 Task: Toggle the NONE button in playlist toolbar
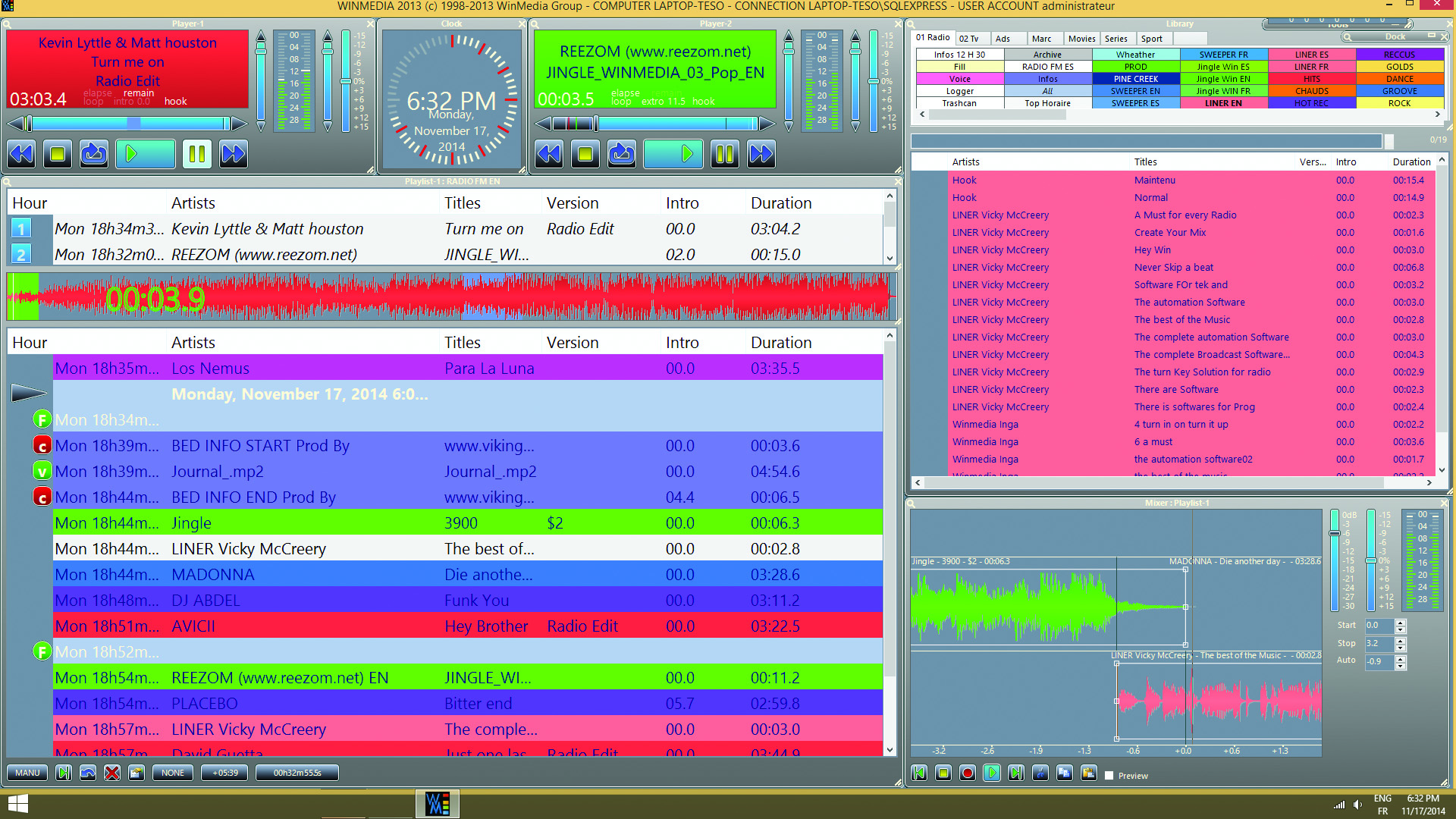pyautogui.click(x=173, y=773)
